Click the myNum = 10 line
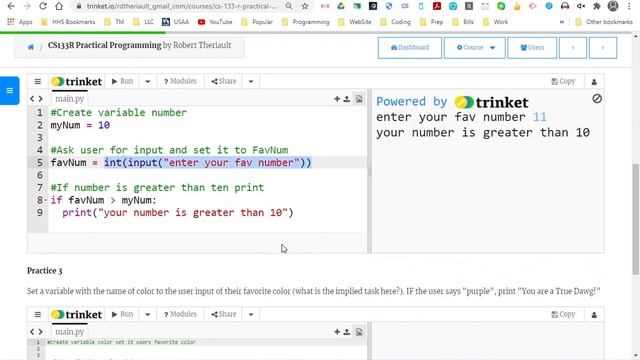 click(80, 125)
